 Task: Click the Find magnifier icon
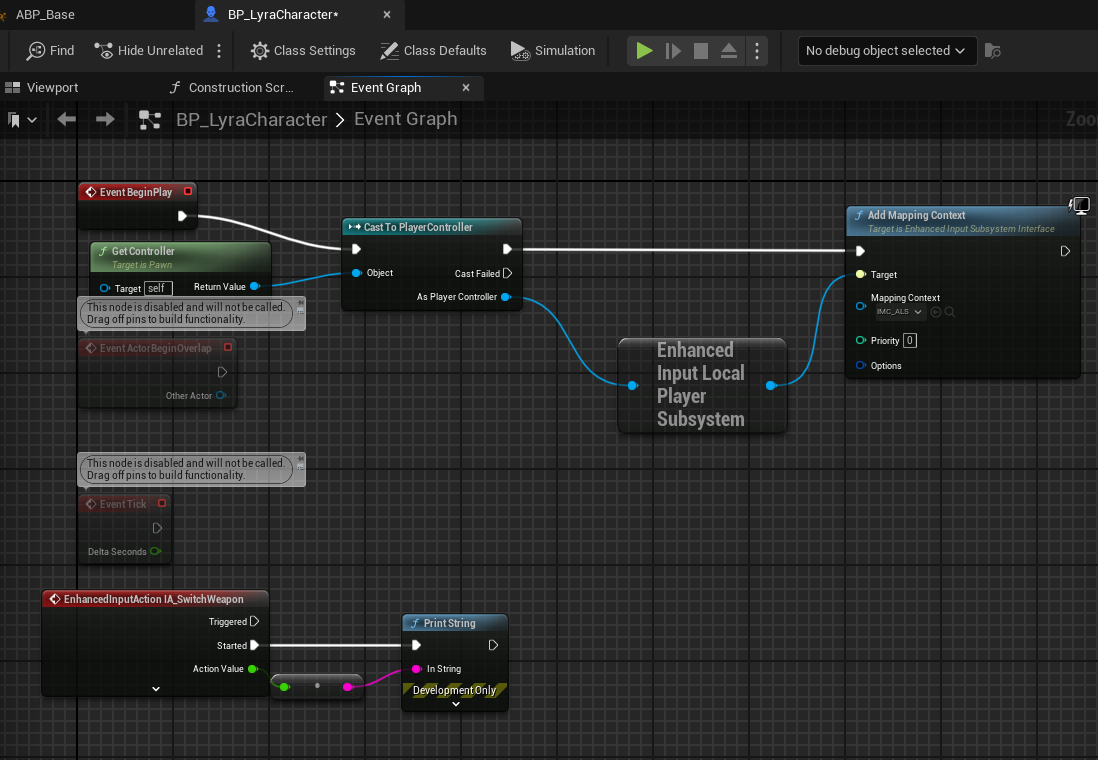36,50
